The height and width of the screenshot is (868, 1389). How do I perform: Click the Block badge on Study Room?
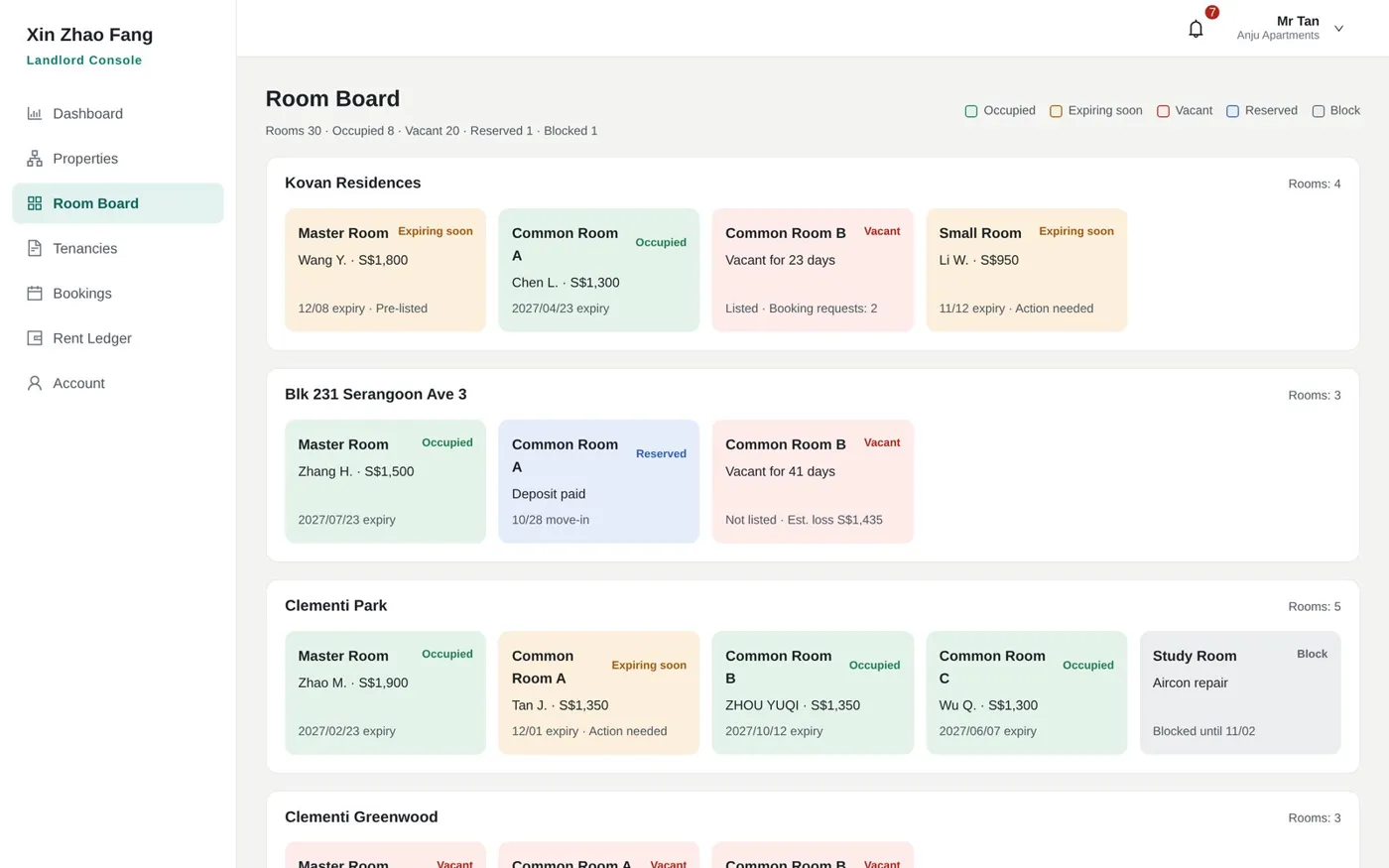click(1312, 654)
